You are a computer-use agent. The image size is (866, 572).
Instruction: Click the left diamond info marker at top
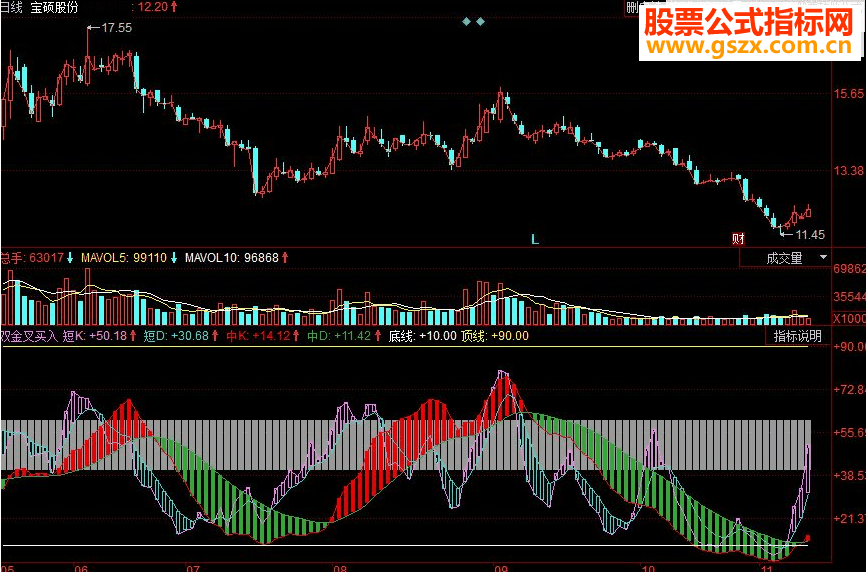point(467,22)
